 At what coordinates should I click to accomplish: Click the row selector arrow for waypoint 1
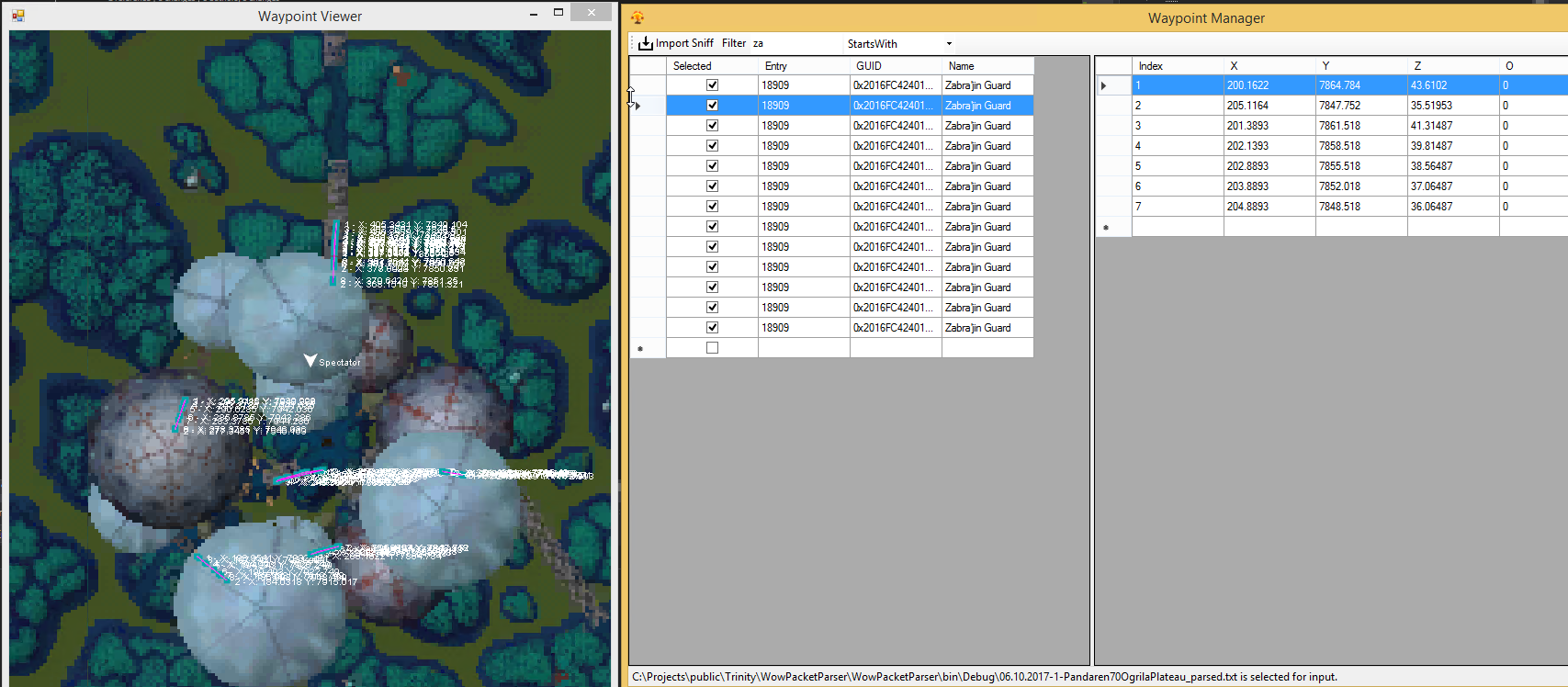[x=1113, y=85]
